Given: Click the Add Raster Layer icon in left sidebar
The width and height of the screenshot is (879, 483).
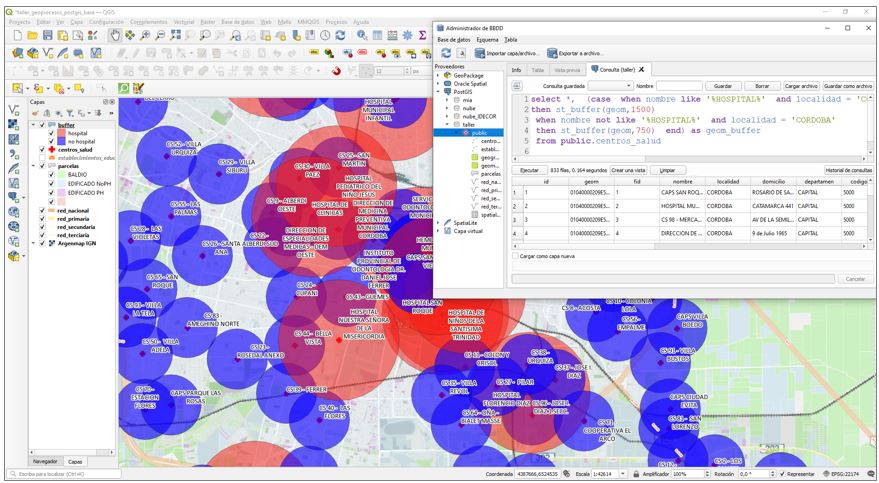Looking at the screenshot, I should coord(14,124).
